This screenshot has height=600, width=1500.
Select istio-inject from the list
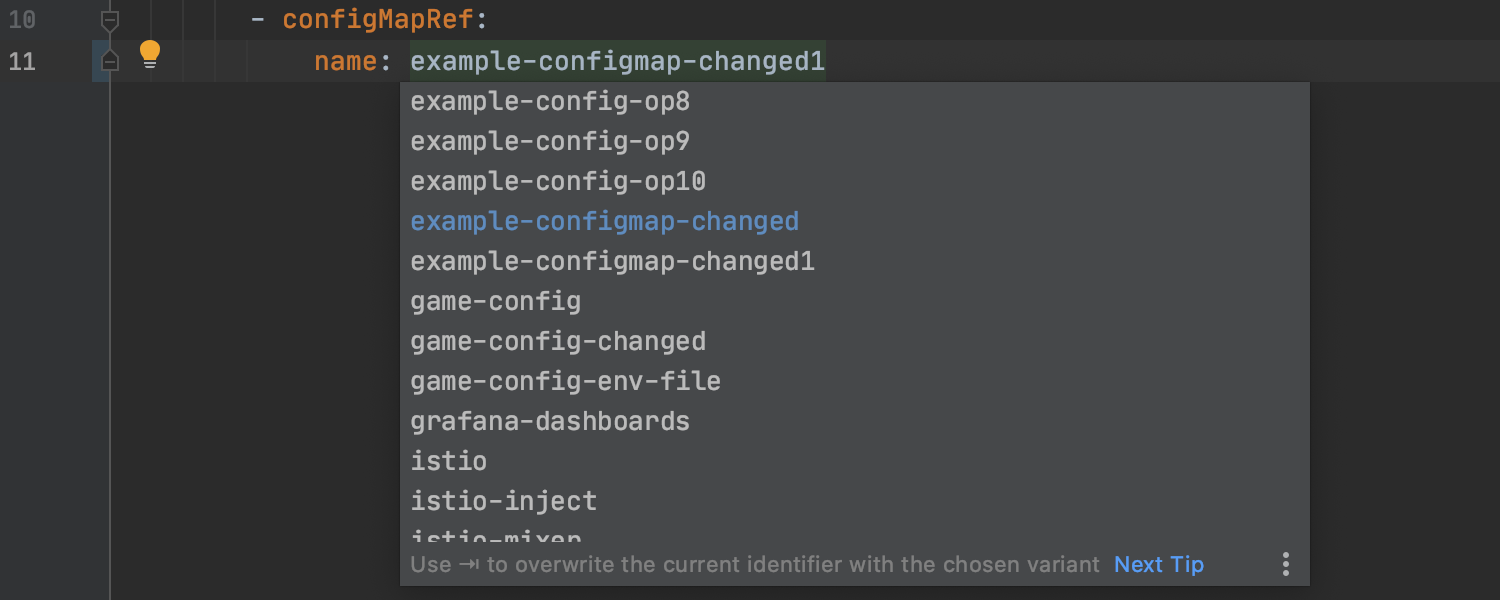point(855,502)
